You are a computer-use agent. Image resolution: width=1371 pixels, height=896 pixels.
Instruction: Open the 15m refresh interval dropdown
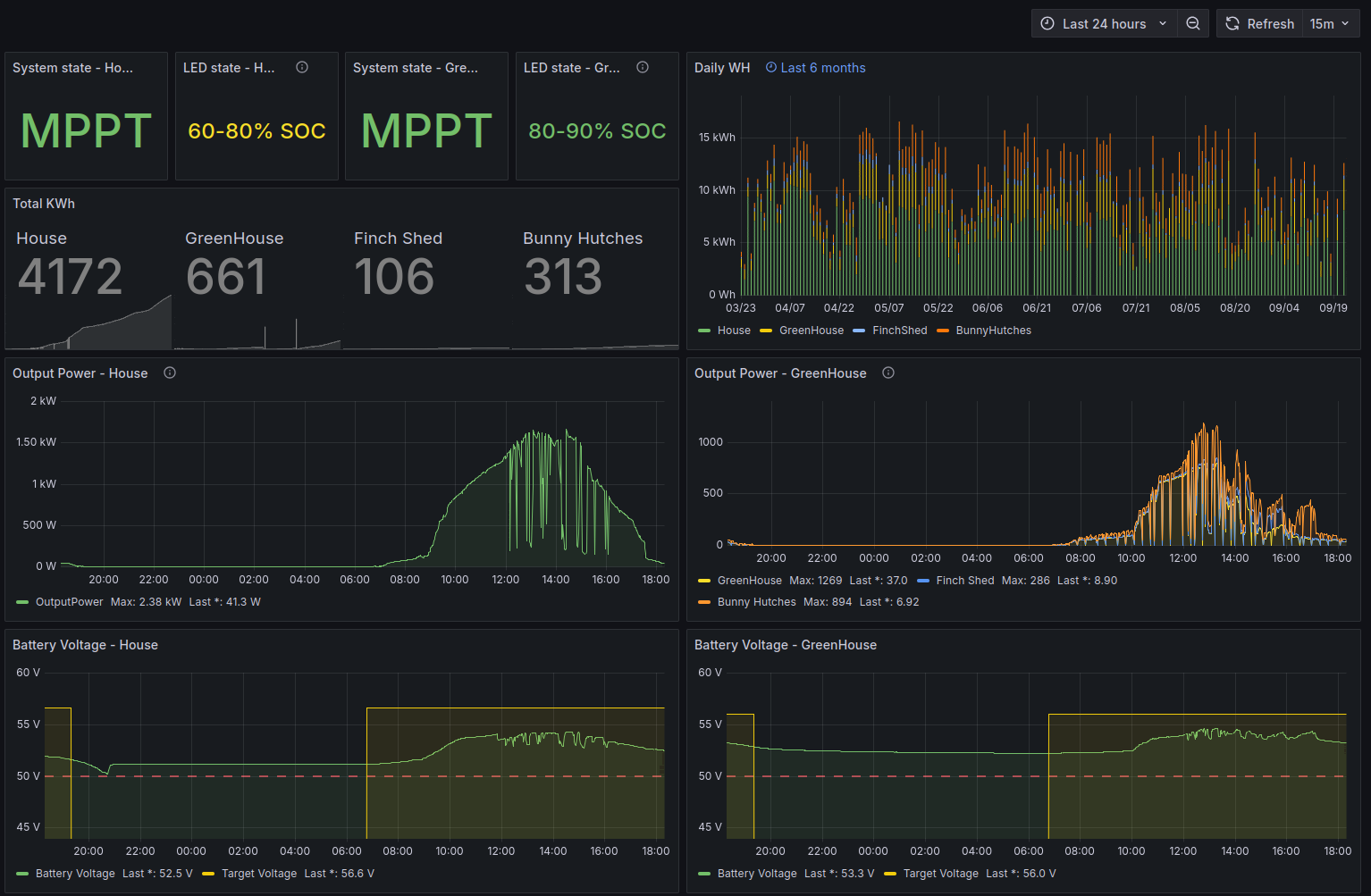(1329, 24)
